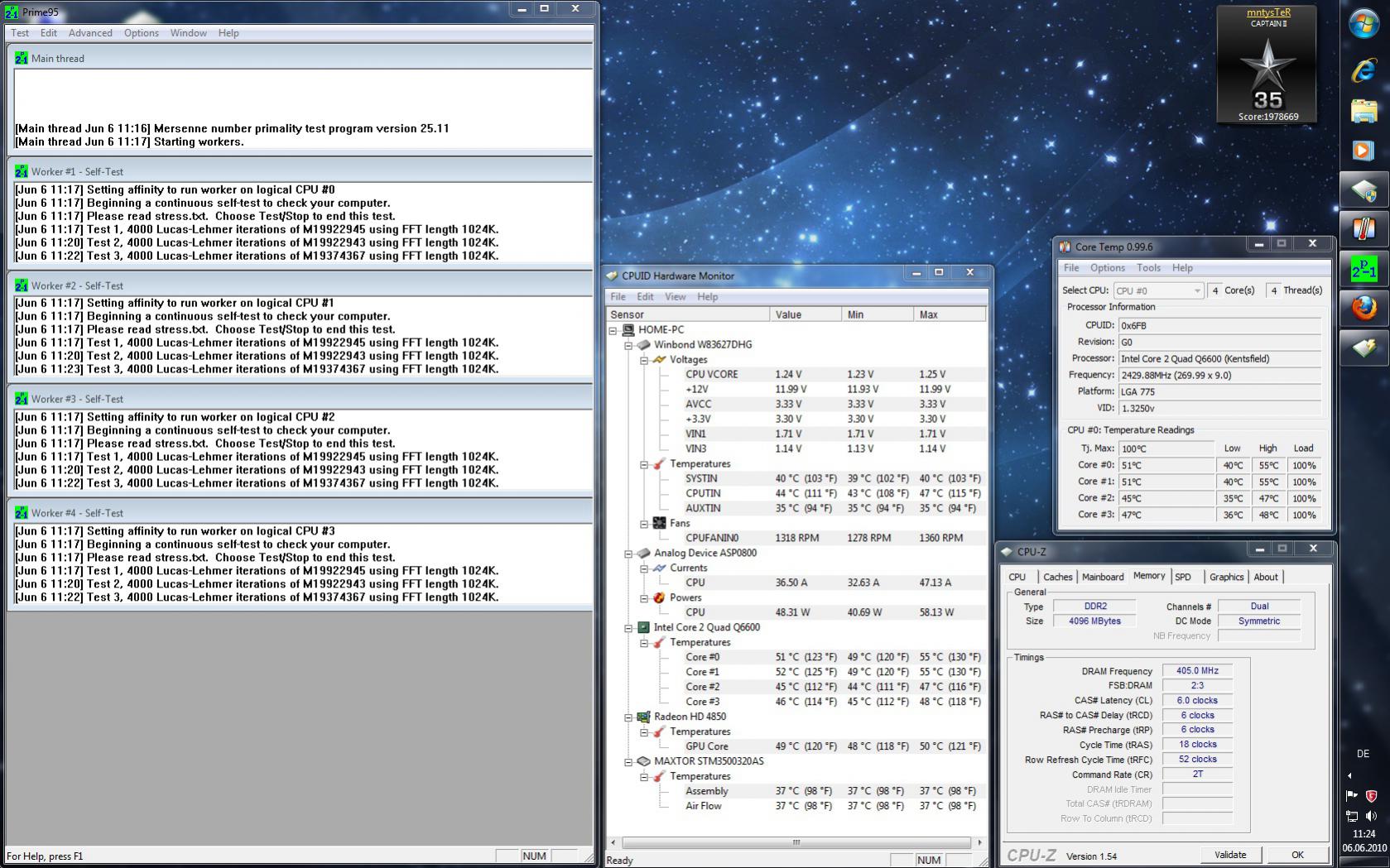The width and height of the screenshot is (1390, 868).
Task: Open Windows Explorer folder icon in taskbar
Action: pos(1364,111)
